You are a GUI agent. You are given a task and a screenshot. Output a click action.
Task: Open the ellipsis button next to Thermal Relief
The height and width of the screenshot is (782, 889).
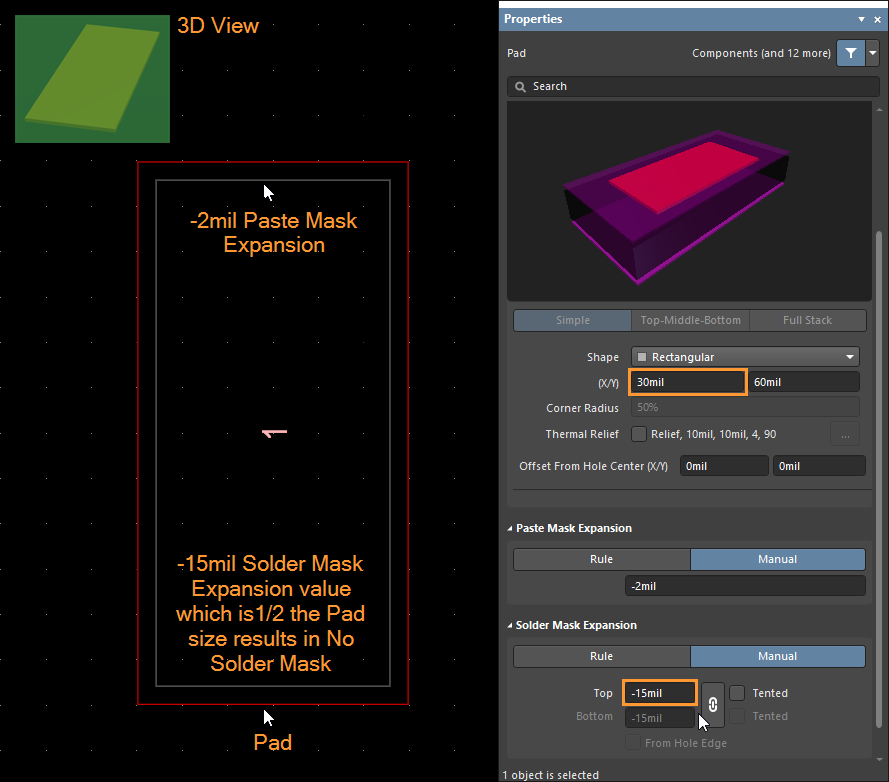click(x=845, y=433)
